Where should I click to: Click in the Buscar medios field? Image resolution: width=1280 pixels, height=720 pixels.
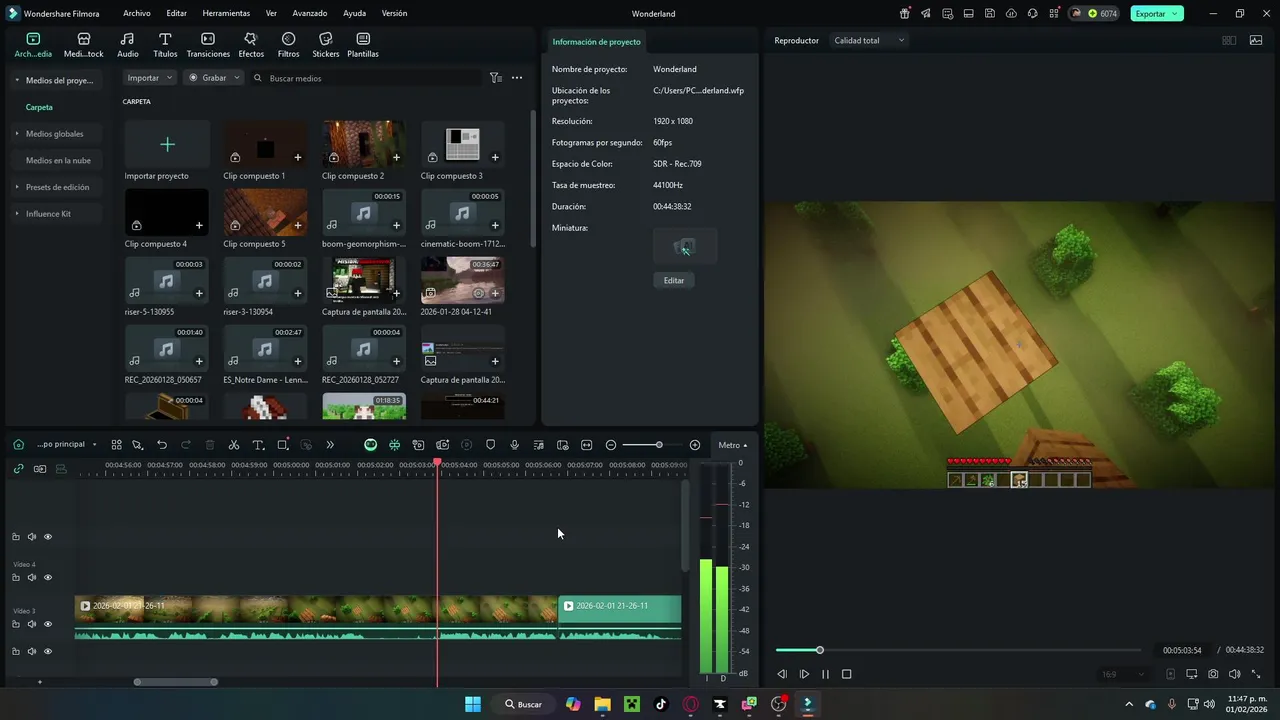point(365,77)
